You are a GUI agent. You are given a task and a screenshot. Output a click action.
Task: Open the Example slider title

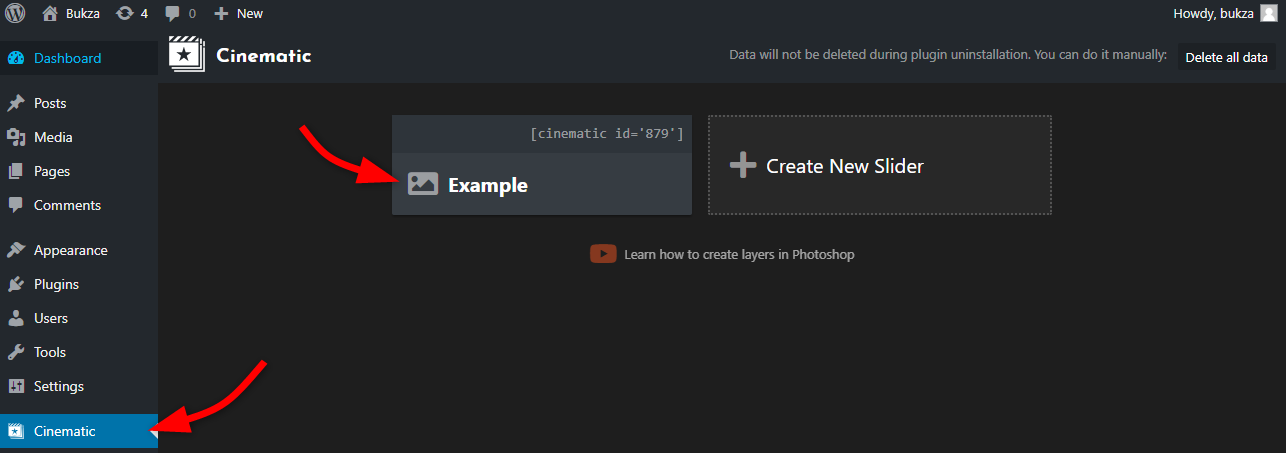click(488, 185)
